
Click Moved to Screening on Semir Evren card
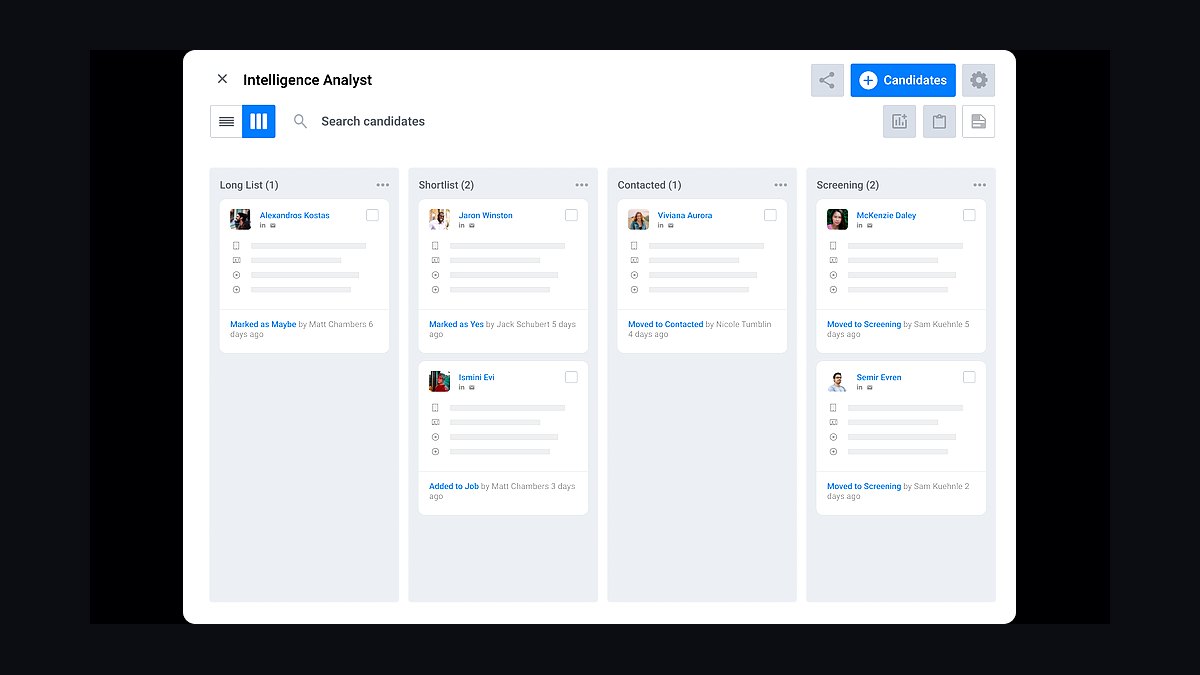[x=864, y=486]
